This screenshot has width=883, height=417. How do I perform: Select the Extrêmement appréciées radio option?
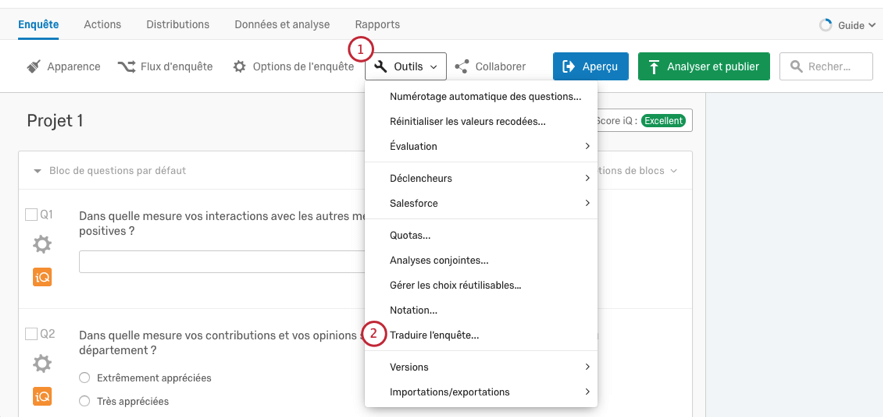pos(84,378)
